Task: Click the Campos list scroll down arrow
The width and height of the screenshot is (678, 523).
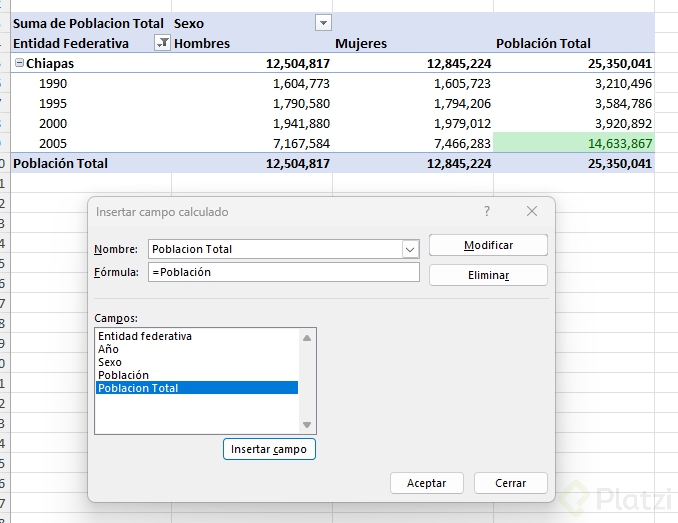Action: (x=307, y=425)
